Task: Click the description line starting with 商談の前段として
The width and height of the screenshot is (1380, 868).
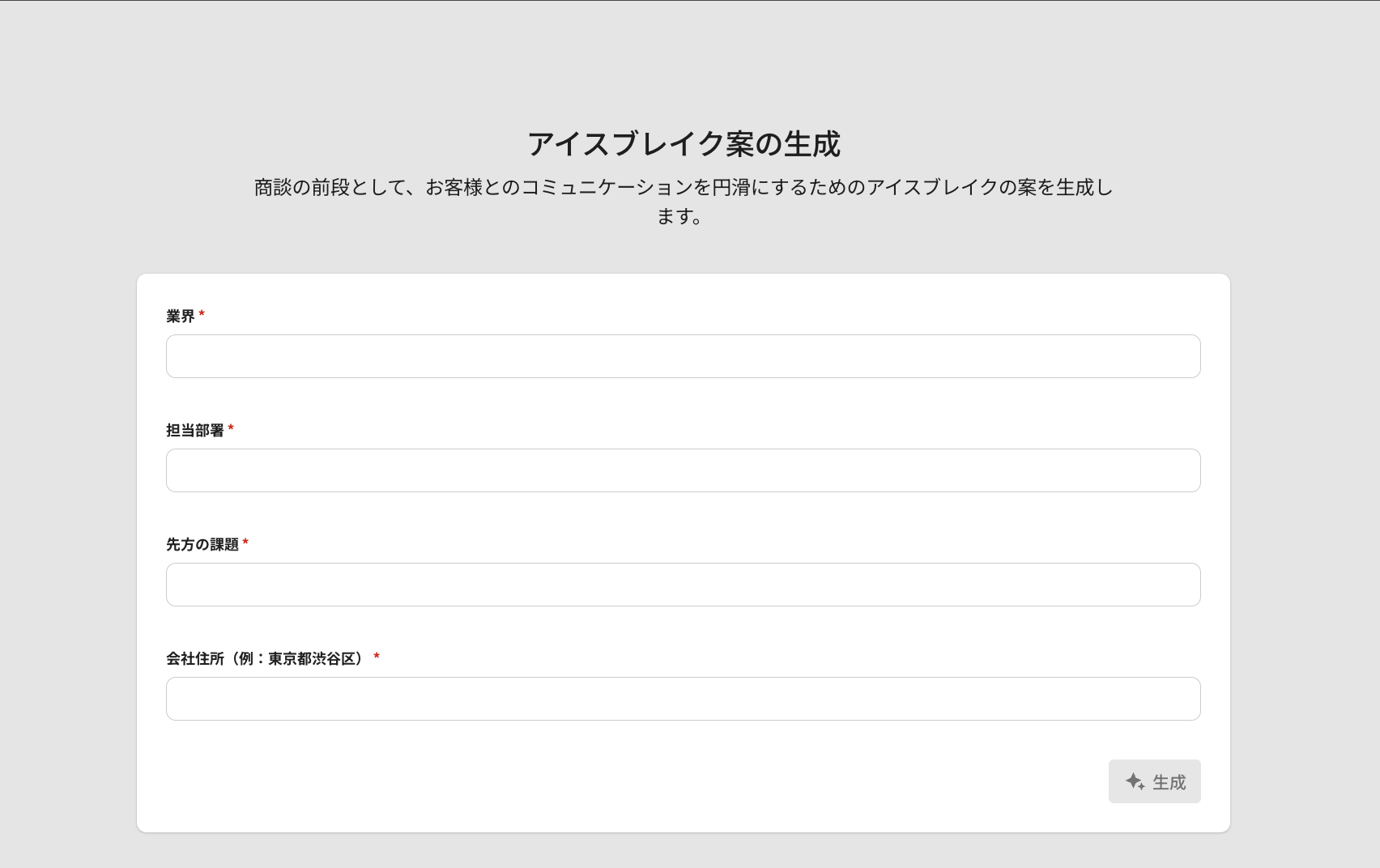Action: pos(684,187)
